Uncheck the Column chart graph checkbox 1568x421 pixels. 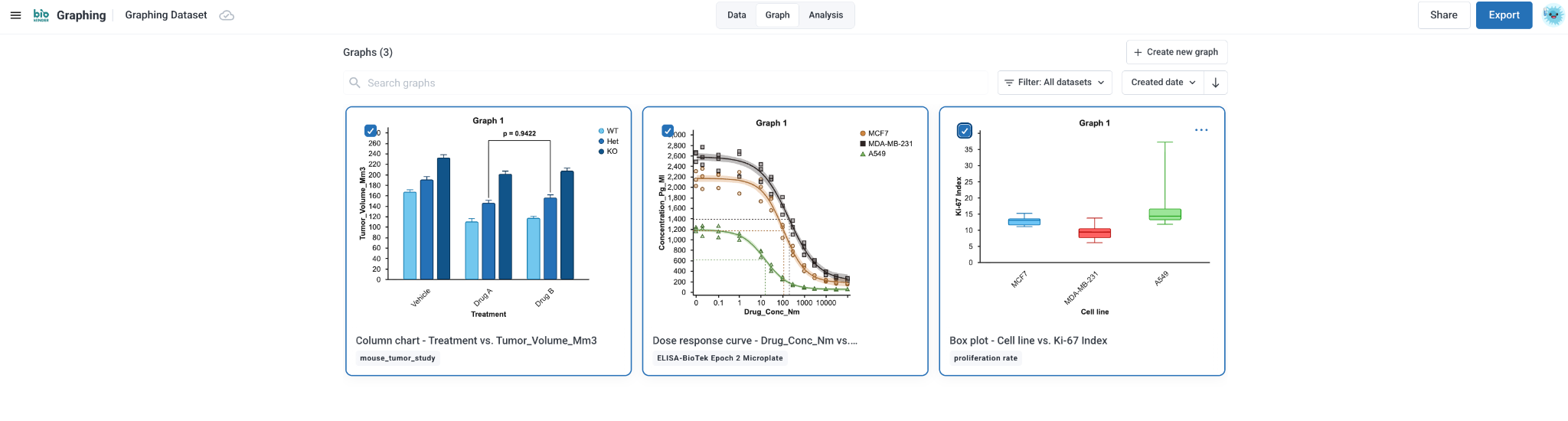pyautogui.click(x=371, y=131)
